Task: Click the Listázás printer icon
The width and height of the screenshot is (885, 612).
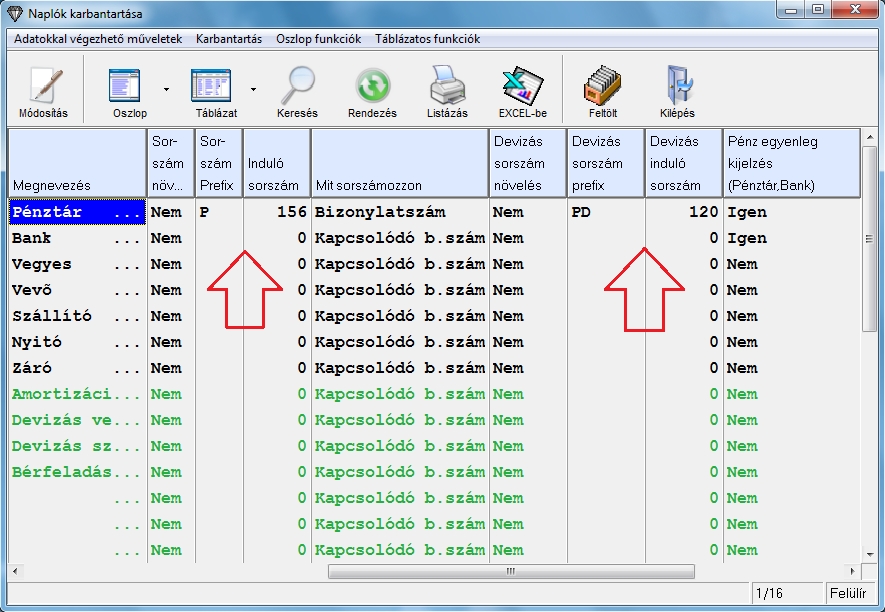Action: tap(447, 87)
